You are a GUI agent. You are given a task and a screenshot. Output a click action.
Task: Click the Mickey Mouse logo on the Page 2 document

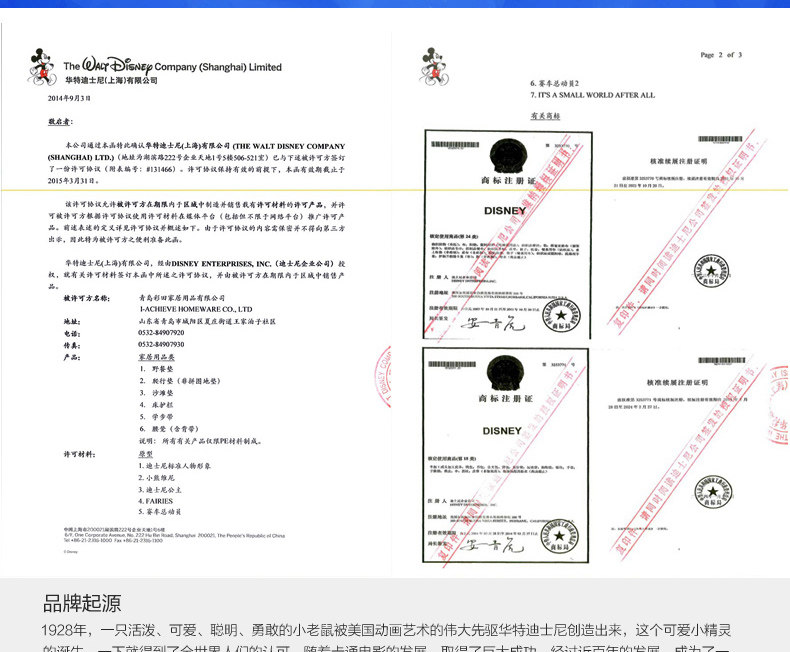pyautogui.click(x=434, y=67)
